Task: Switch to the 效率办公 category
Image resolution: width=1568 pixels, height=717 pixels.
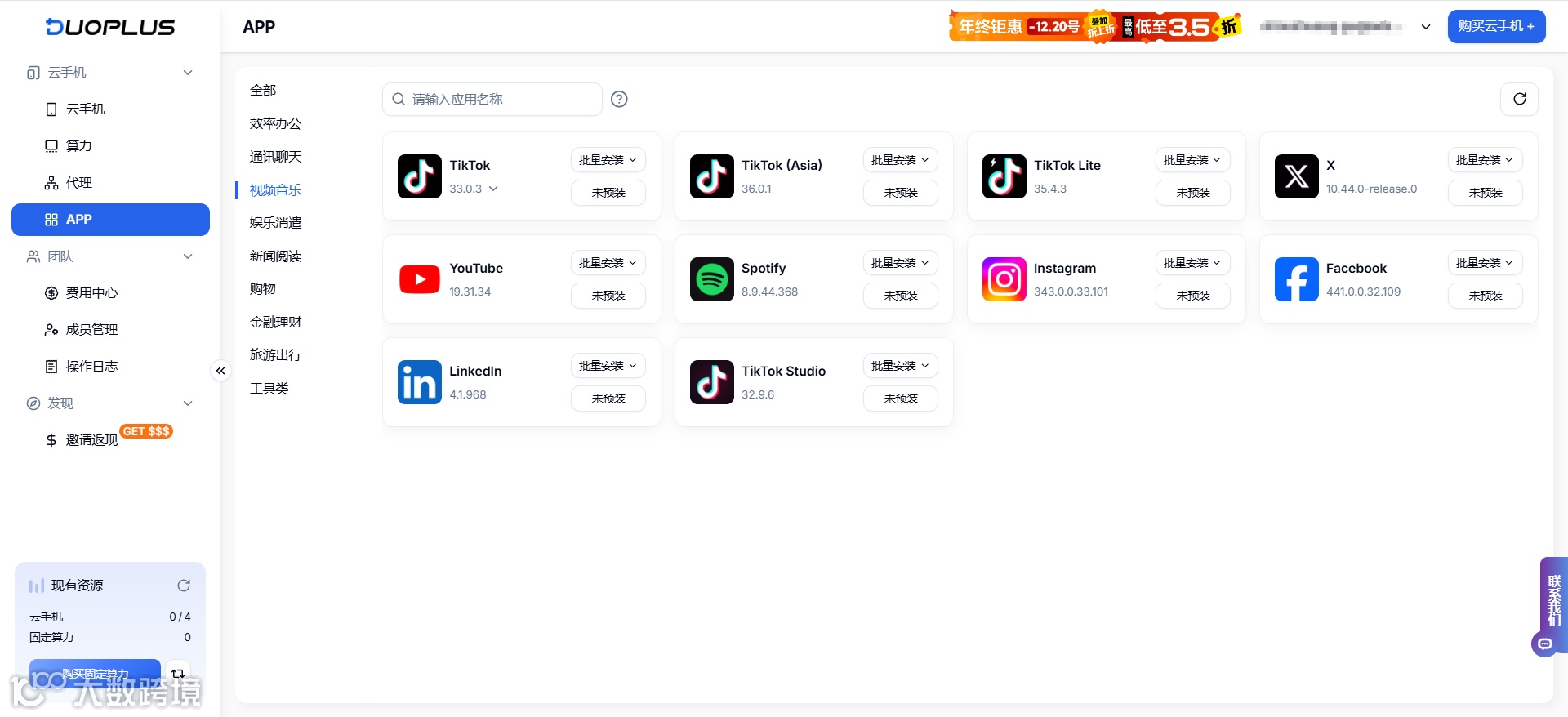Action: pyautogui.click(x=275, y=123)
